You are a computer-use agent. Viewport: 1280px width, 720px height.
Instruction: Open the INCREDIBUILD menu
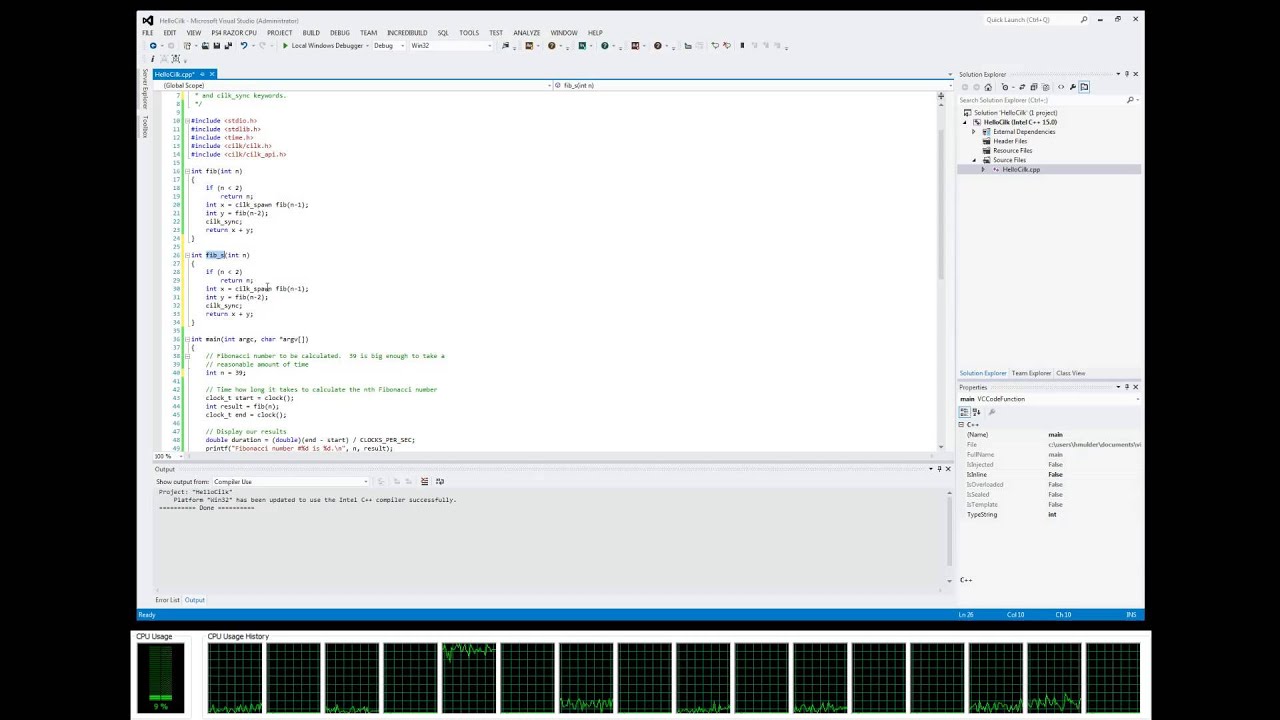click(x=407, y=33)
